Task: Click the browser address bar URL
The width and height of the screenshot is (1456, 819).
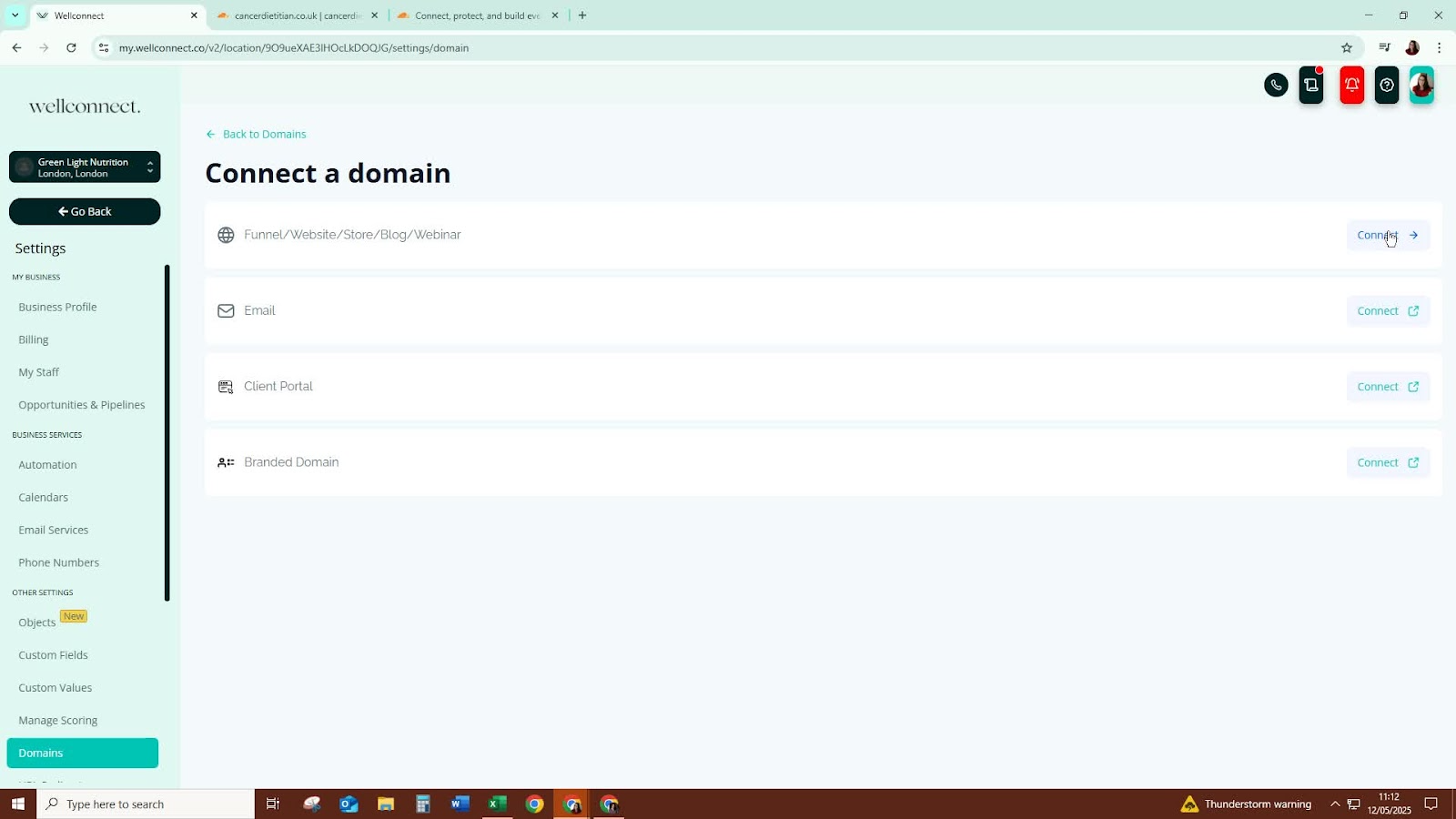Action: coord(294,48)
